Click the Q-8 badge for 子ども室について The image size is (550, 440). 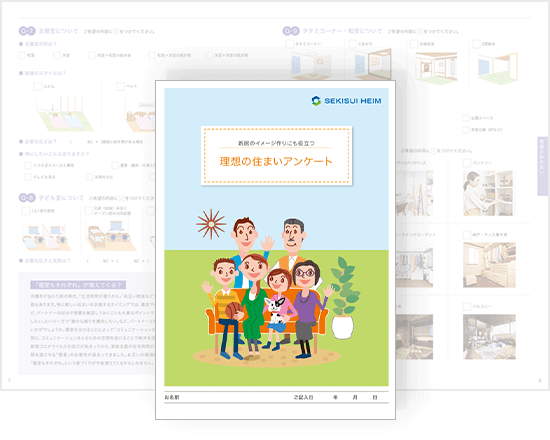pyautogui.click(x=27, y=198)
